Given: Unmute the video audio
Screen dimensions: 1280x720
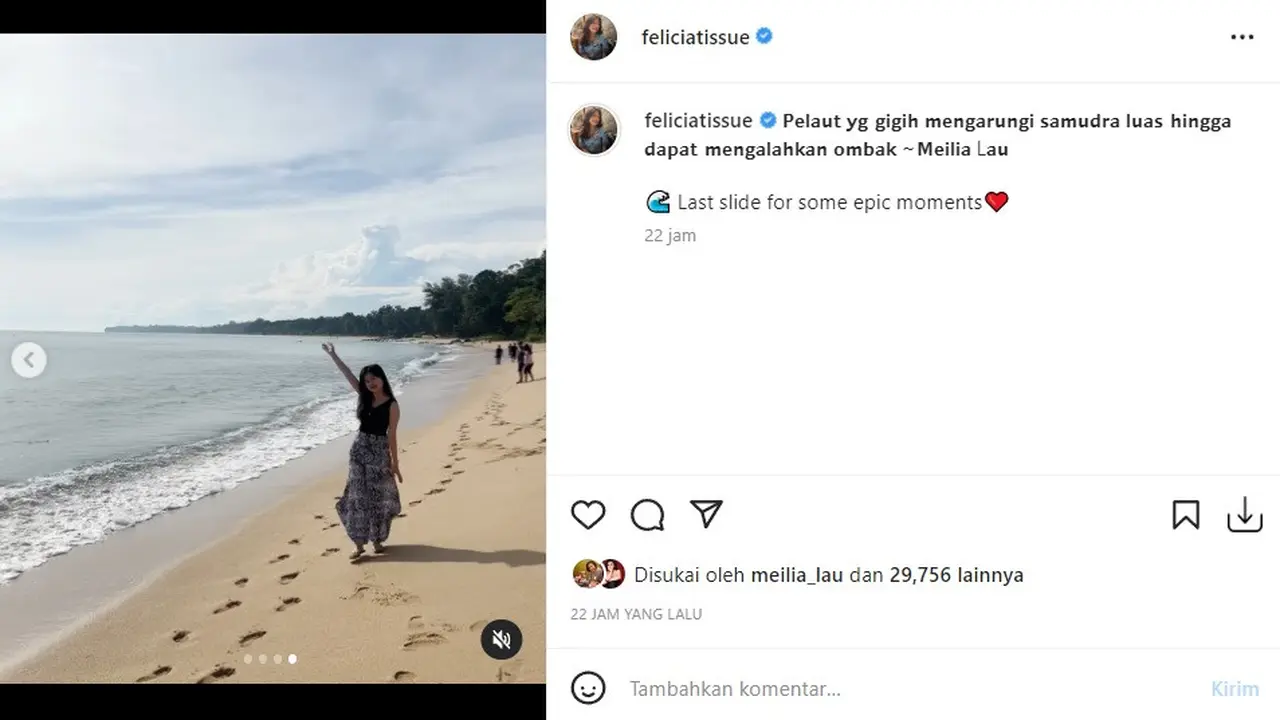Looking at the screenshot, I should tap(502, 638).
